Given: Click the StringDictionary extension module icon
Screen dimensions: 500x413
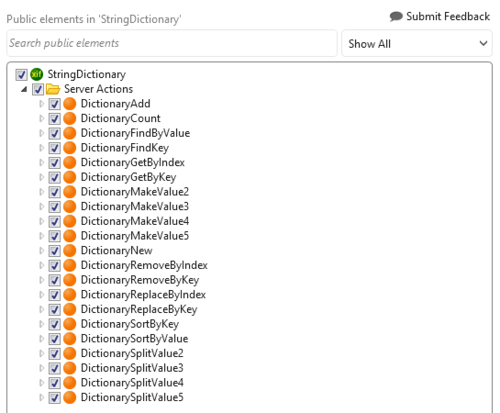Looking at the screenshot, I should (37, 74).
